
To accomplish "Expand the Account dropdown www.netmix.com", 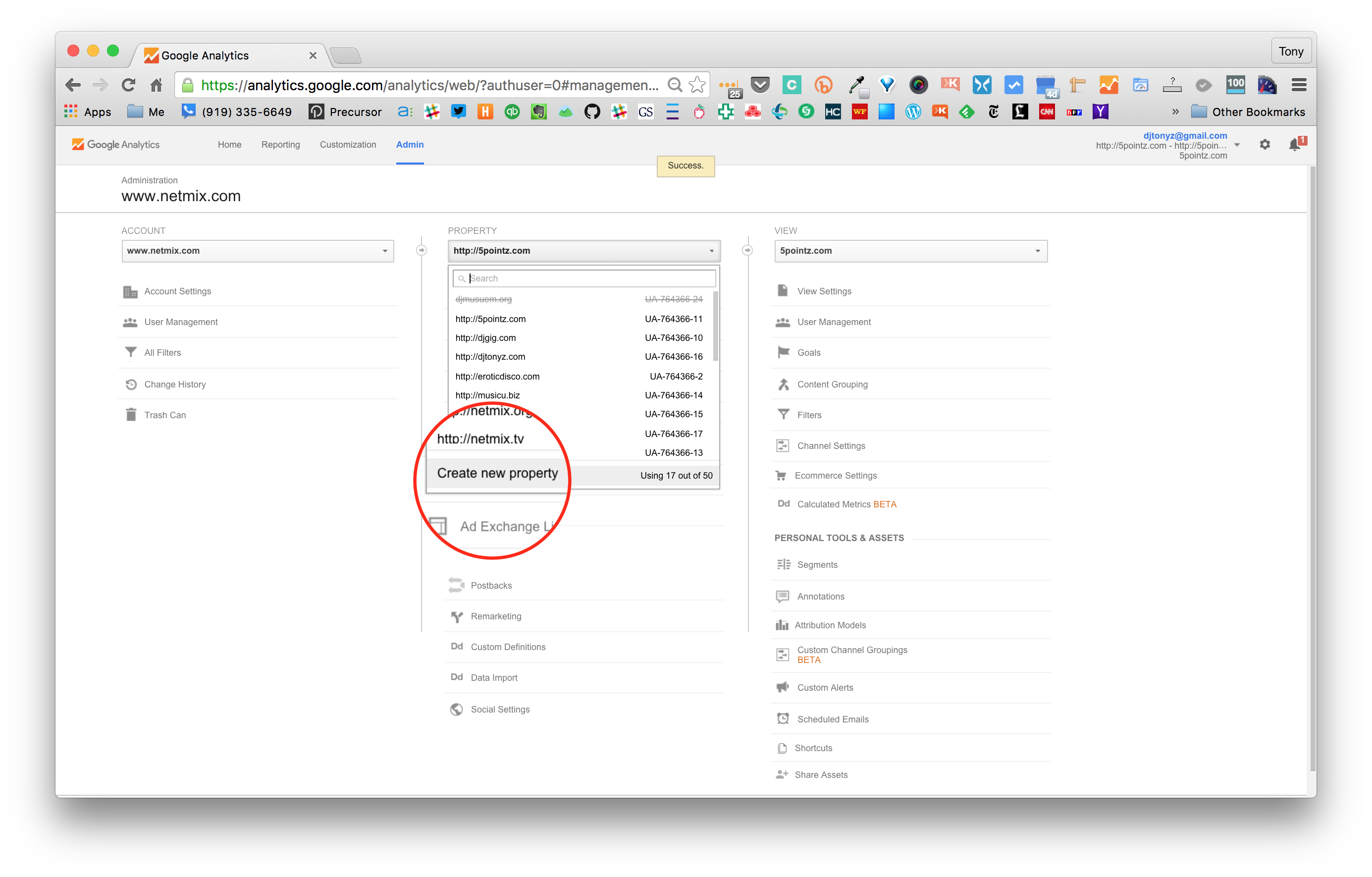I will [258, 251].
